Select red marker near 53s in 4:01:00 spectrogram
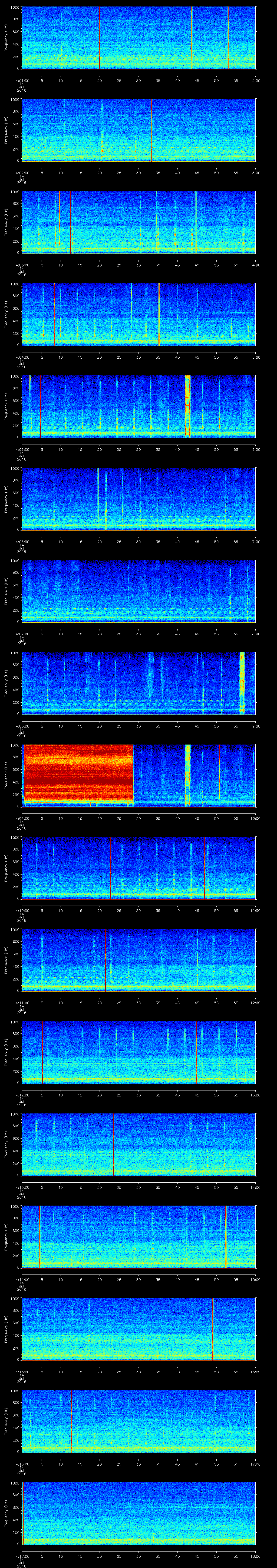Viewport: 277px width, 1568px height. [x=228, y=38]
